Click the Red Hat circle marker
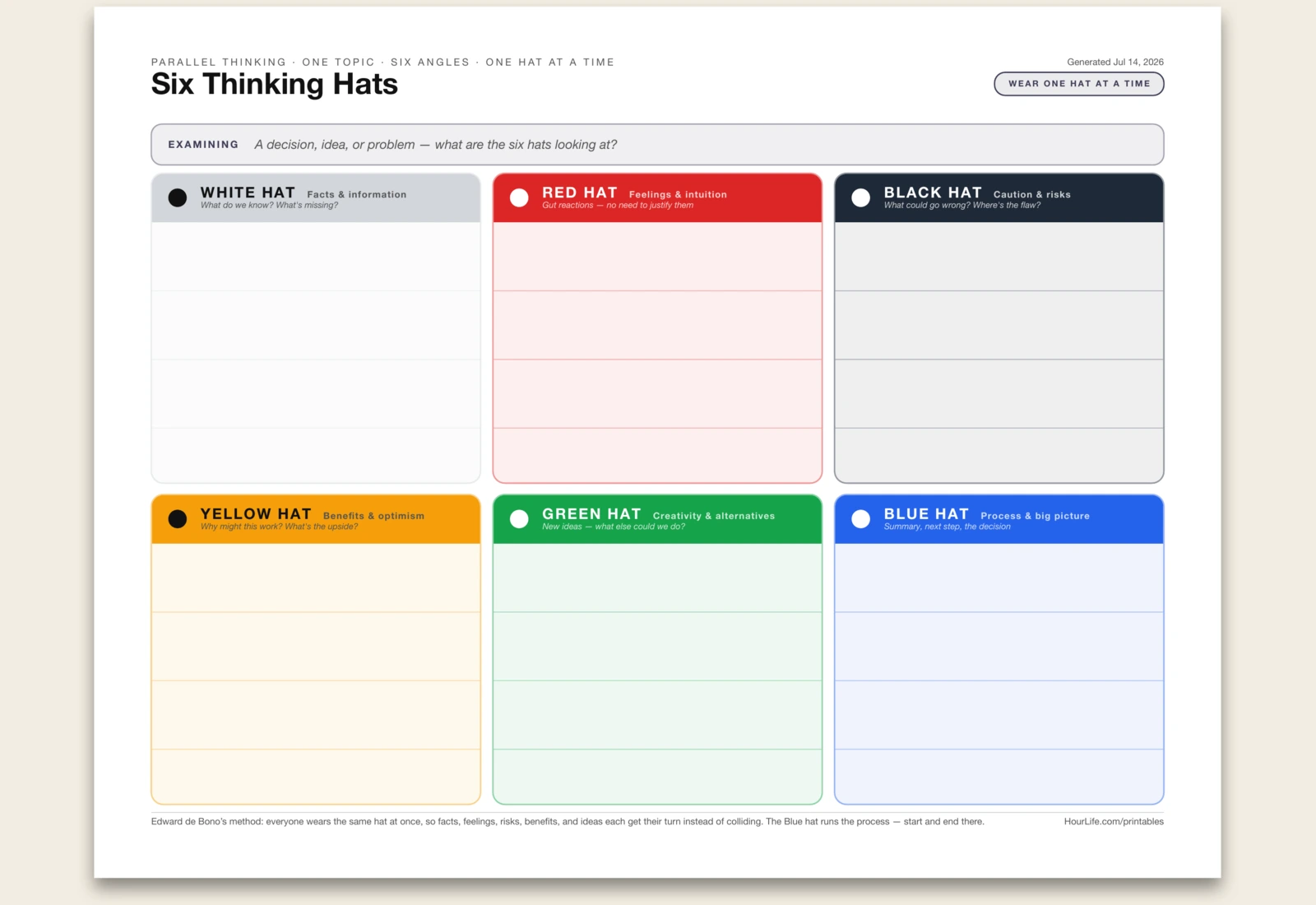 [519, 197]
